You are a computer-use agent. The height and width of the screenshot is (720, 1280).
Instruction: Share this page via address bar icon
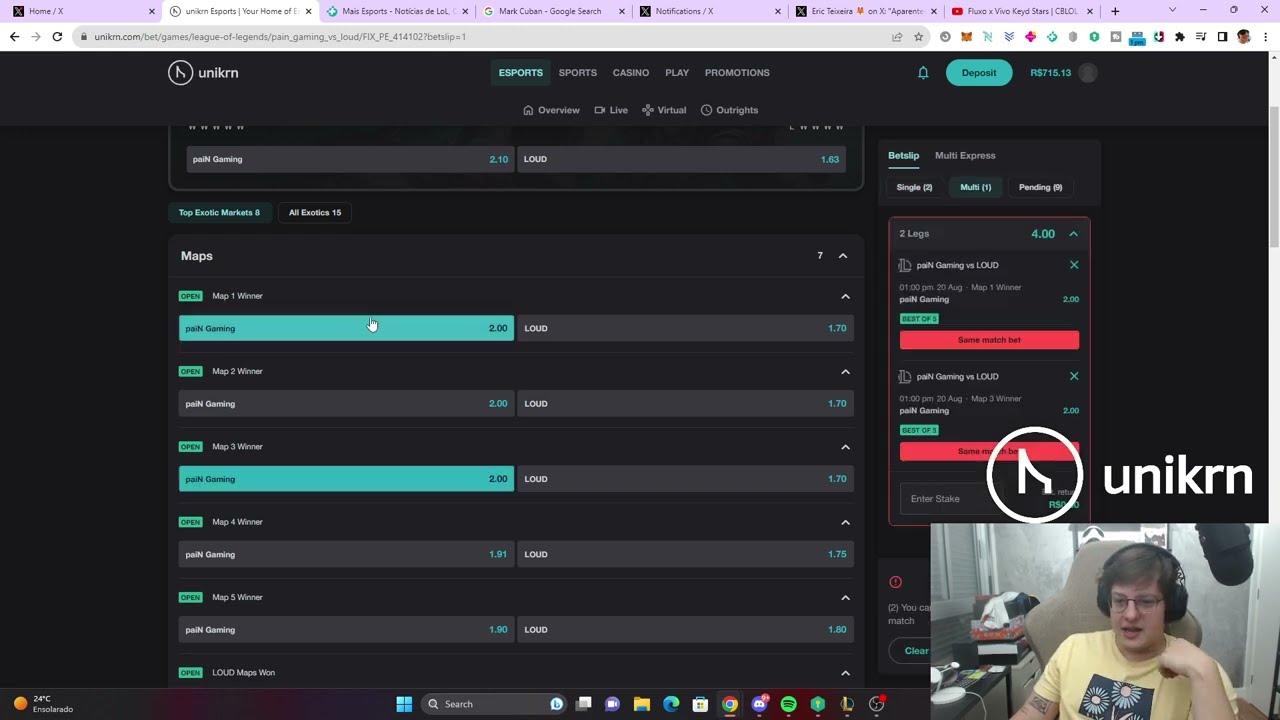click(x=897, y=37)
